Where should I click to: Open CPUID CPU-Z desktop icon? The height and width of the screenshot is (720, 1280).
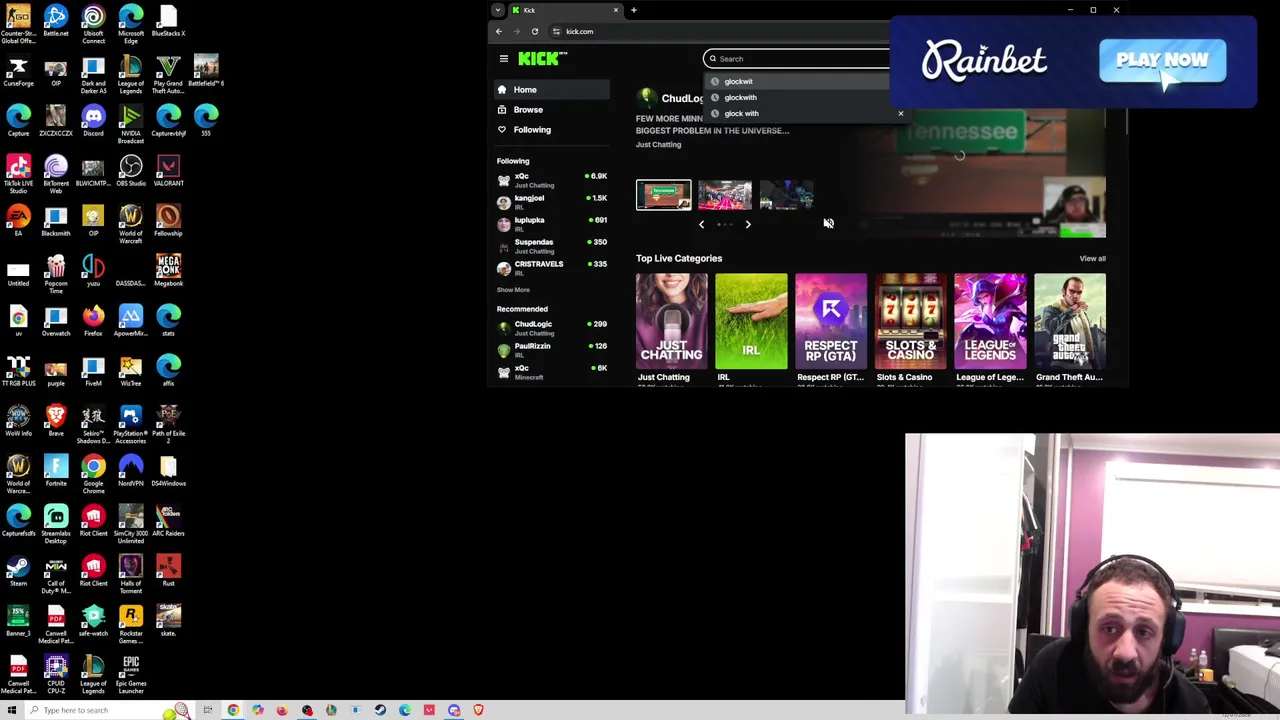[x=56, y=675]
